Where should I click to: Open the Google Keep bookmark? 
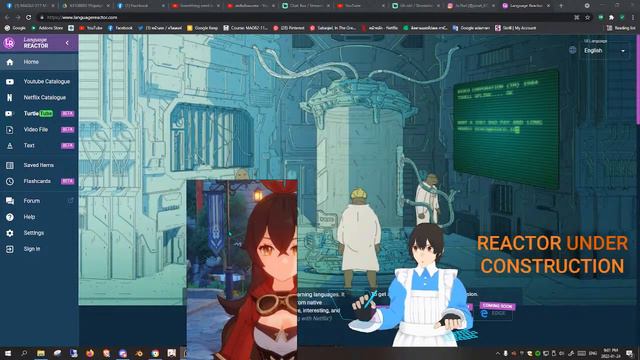(x=202, y=28)
